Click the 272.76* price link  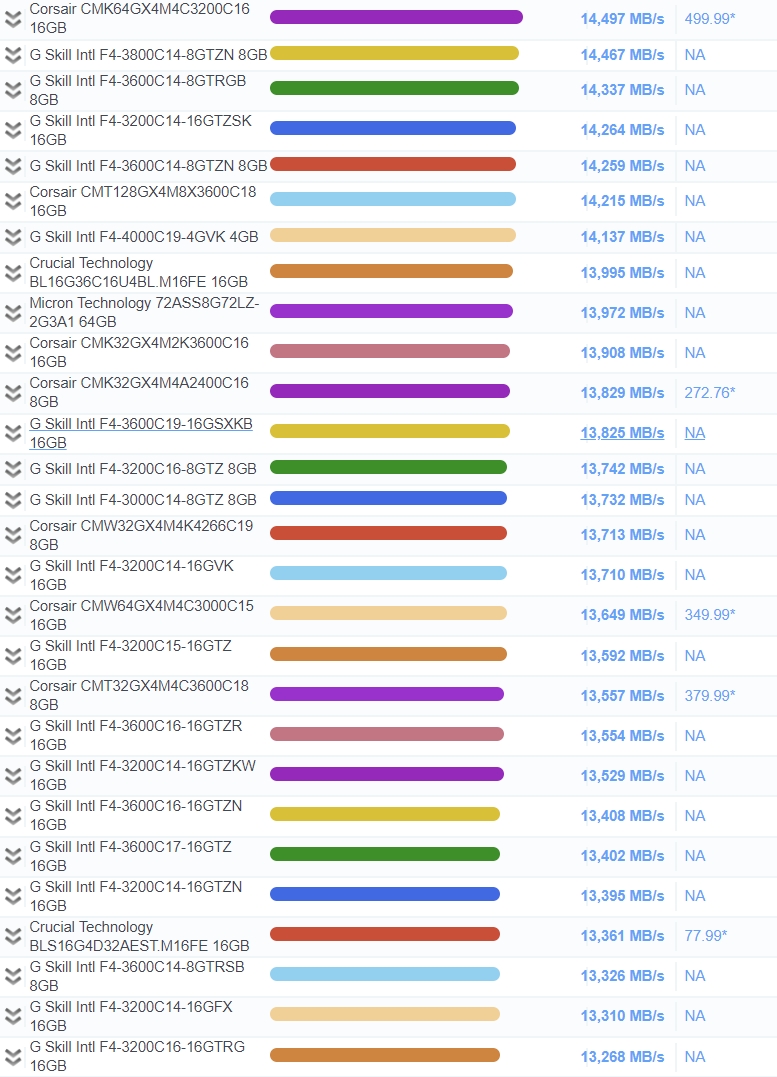[710, 393]
